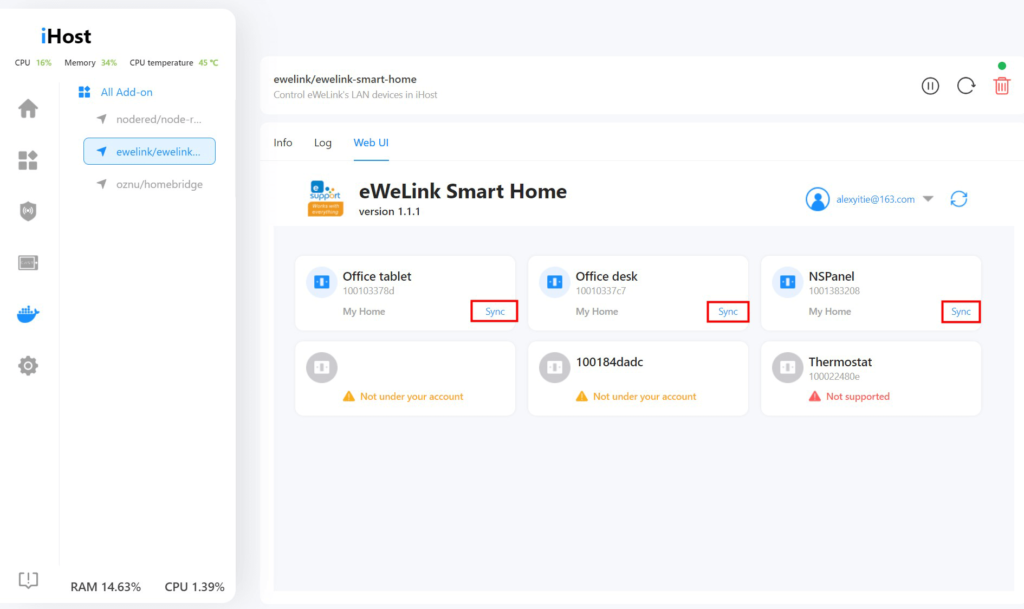Click the Office desk device thumbnail icon
Screen dimensions: 1024x609
[554, 281]
